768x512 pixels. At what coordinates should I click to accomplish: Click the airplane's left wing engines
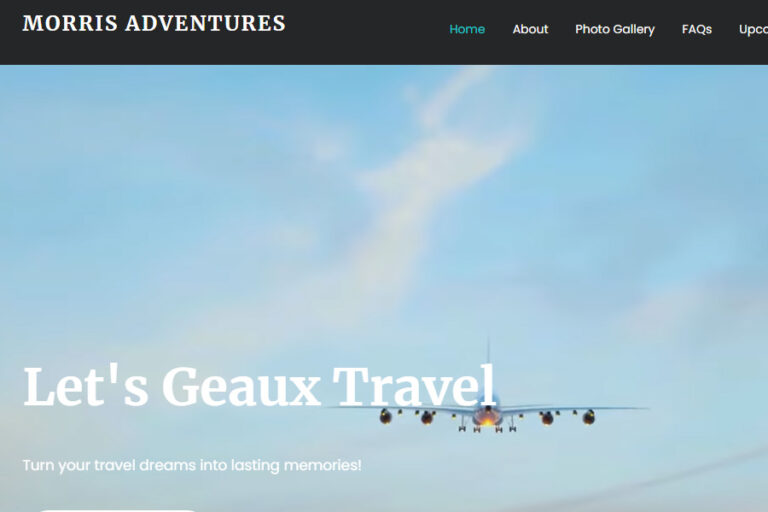pos(407,416)
